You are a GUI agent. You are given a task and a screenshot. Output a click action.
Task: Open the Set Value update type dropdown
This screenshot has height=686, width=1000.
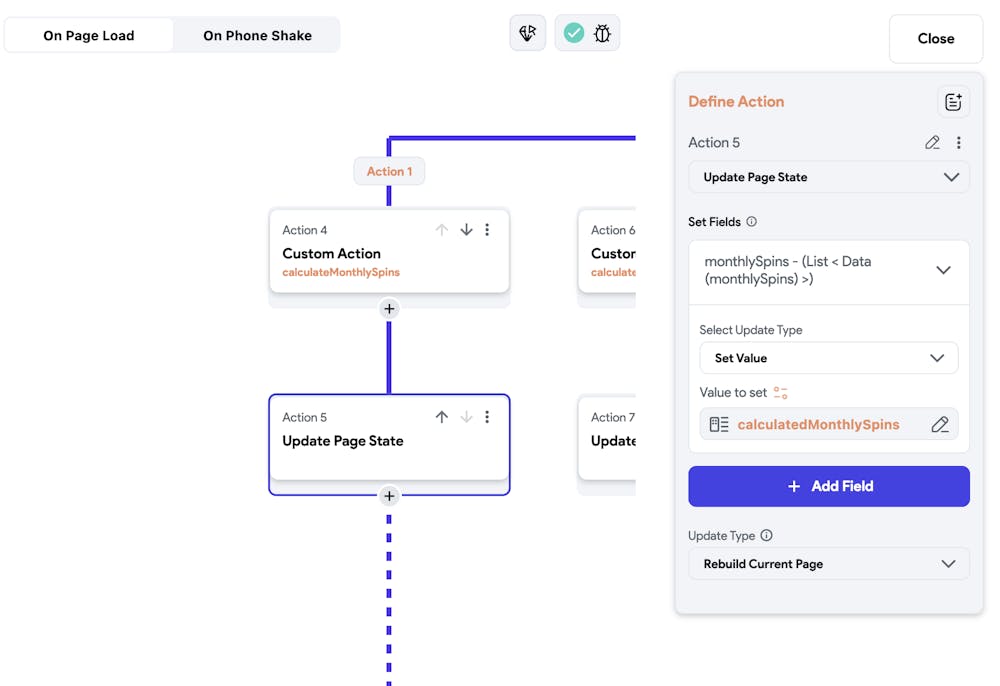828,358
